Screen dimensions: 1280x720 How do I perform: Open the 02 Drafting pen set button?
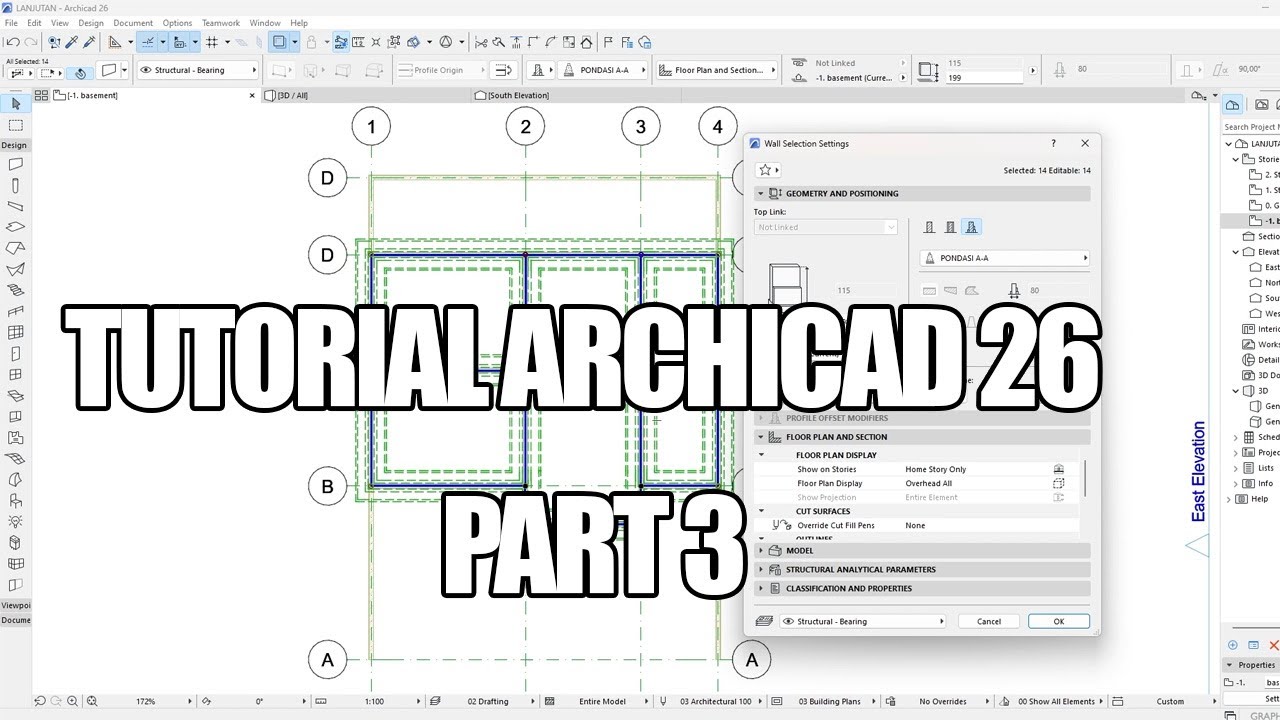pyautogui.click(x=488, y=701)
